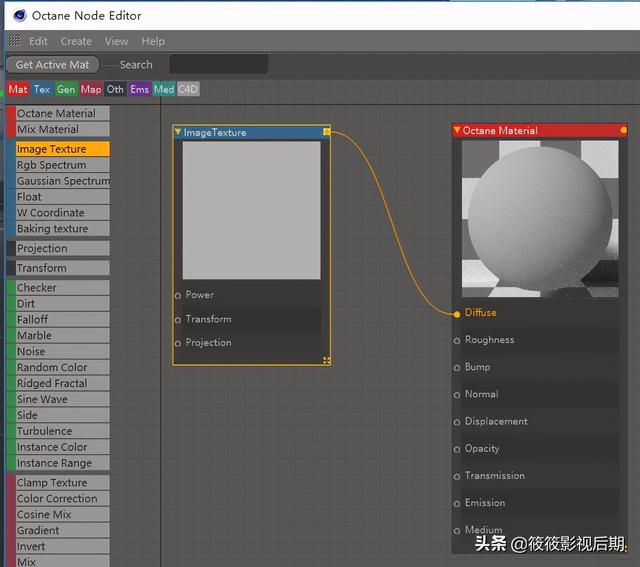
Task: Select Clamp Texture in node list
Action: pyautogui.click(x=62, y=483)
